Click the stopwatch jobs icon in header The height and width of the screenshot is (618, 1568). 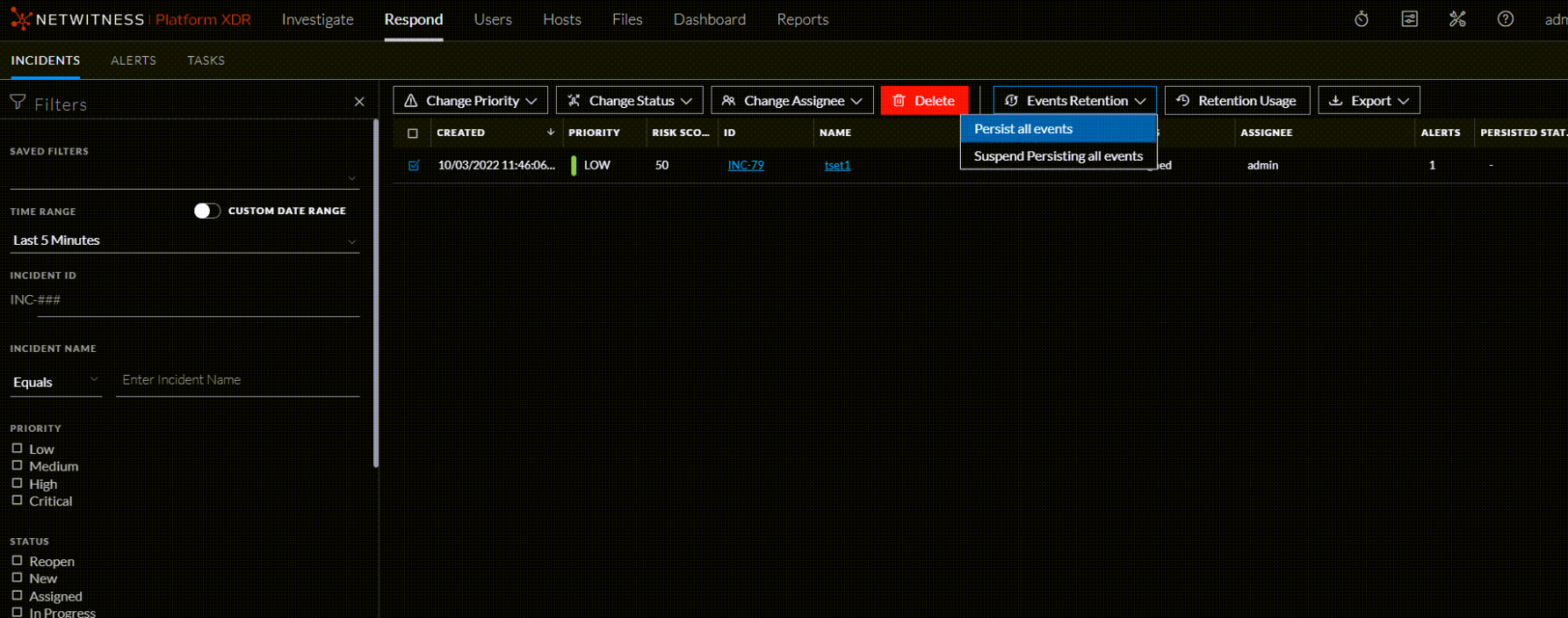coord(1362,19)
